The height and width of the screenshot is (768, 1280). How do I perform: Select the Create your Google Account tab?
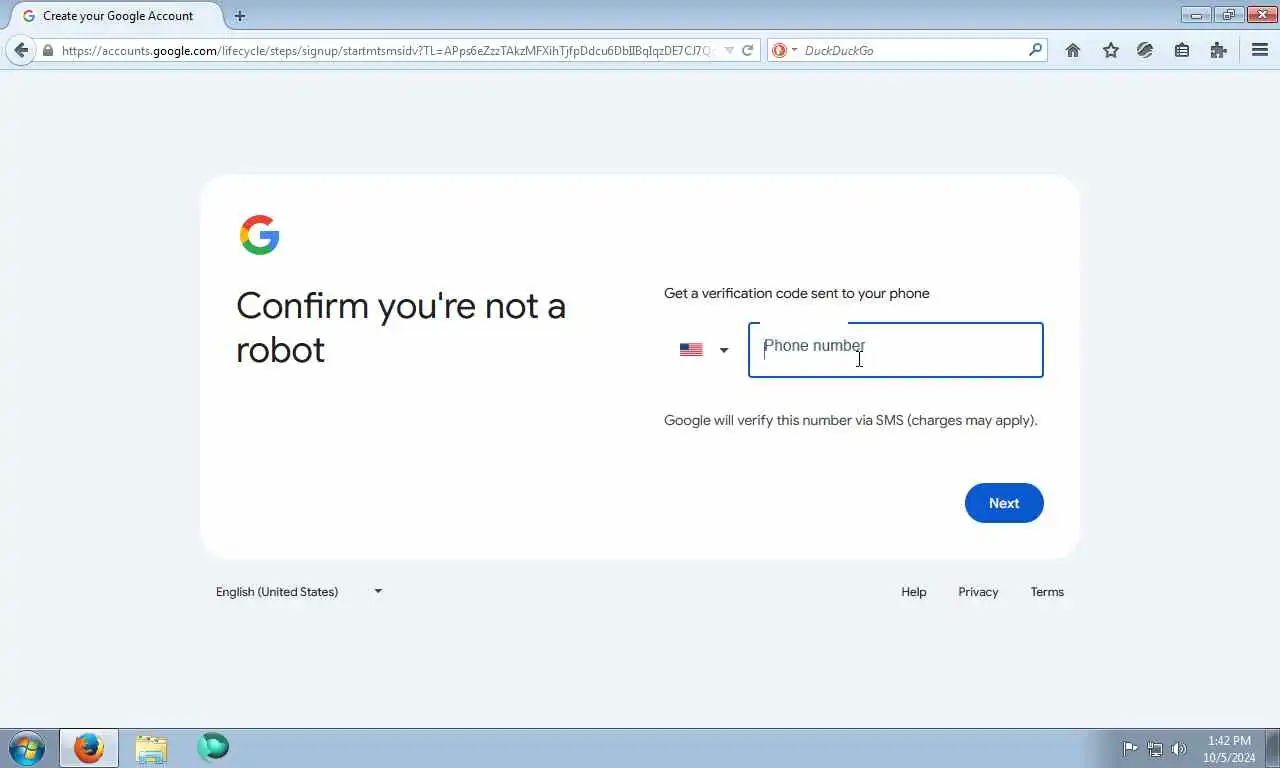116,16
